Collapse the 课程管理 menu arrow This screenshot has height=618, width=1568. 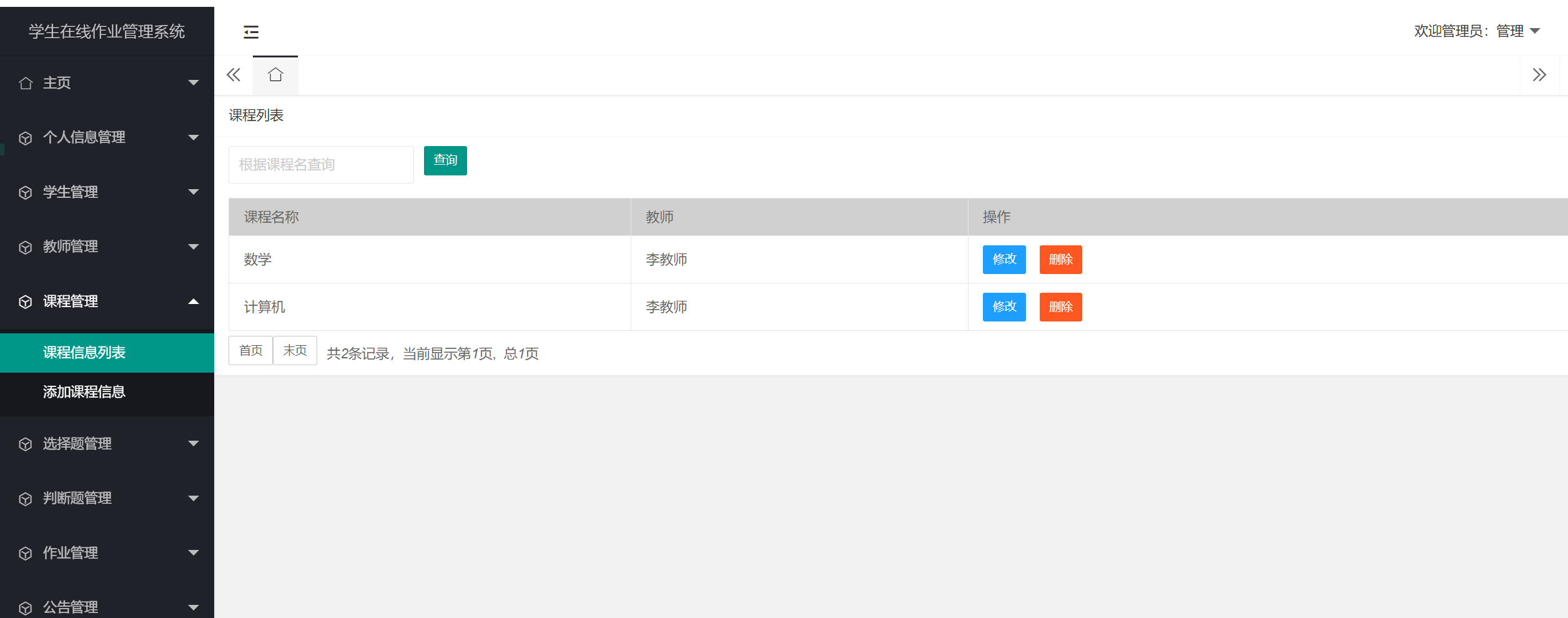[194, 302]
